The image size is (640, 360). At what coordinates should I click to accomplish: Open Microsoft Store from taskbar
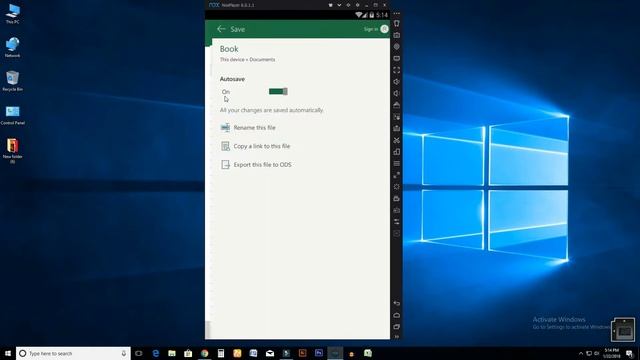point(188,353)
